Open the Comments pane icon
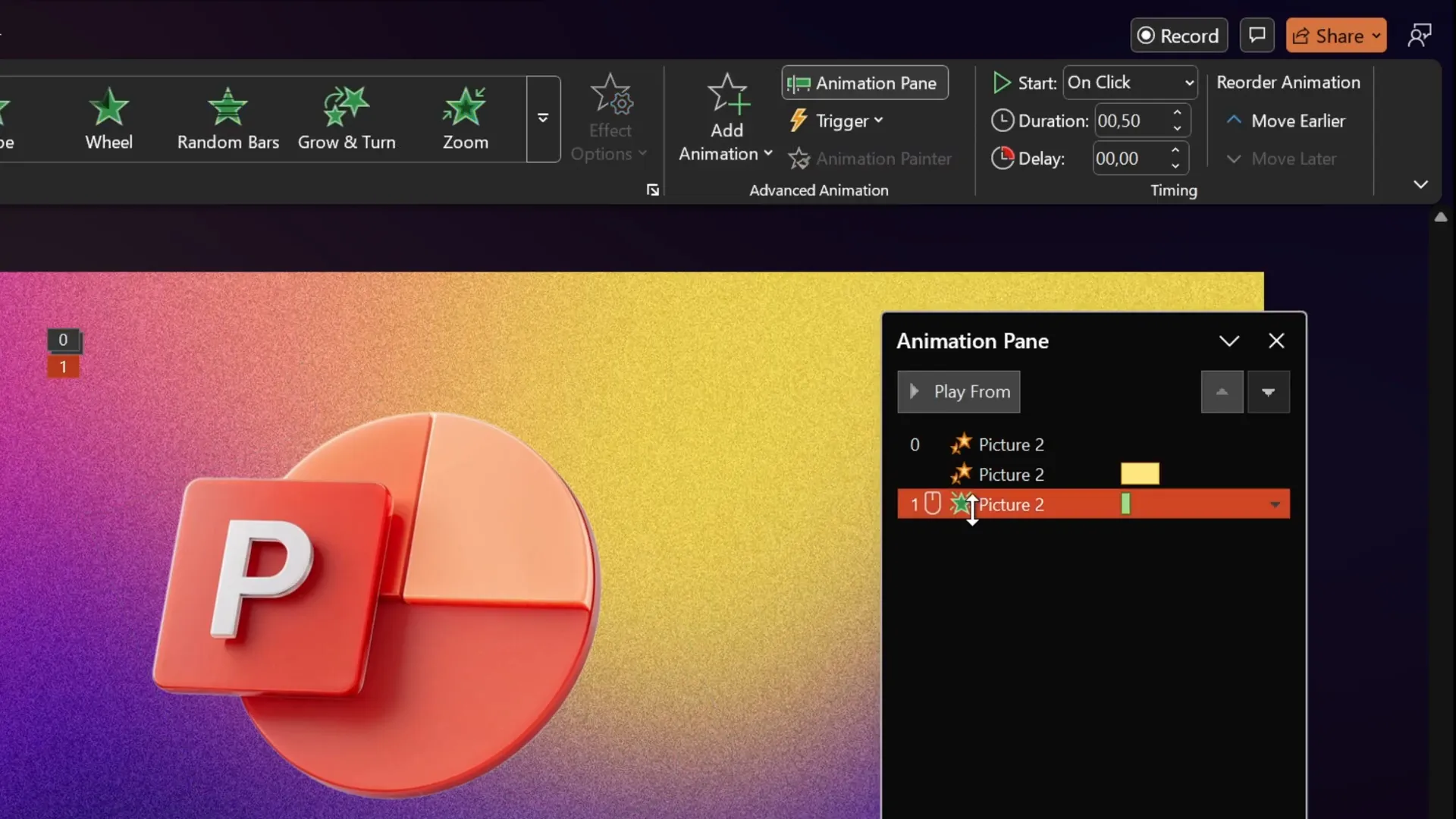1456x819 pixels. coord(1257,36)
